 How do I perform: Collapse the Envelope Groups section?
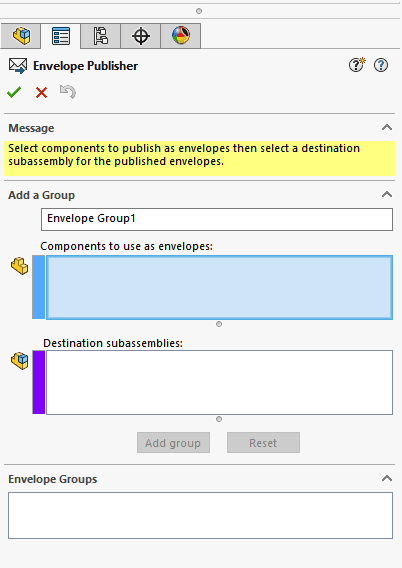click(387, 478)
